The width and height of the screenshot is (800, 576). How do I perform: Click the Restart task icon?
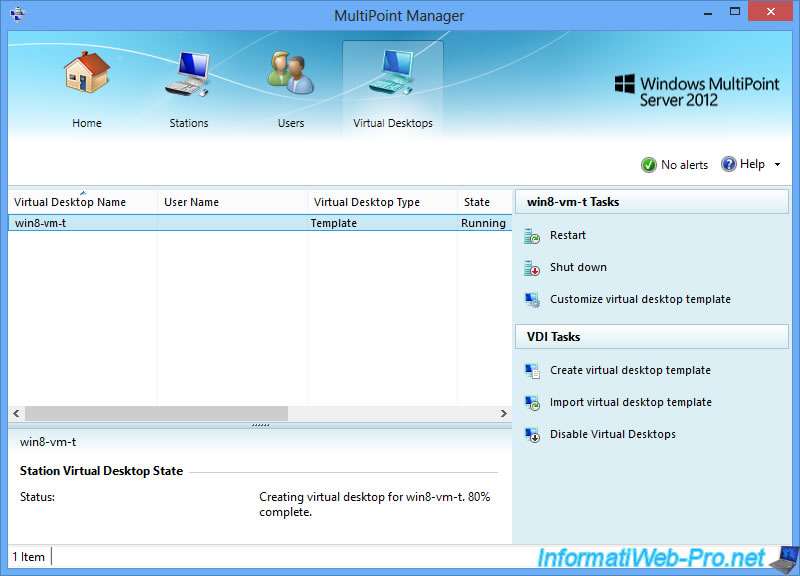532,236
